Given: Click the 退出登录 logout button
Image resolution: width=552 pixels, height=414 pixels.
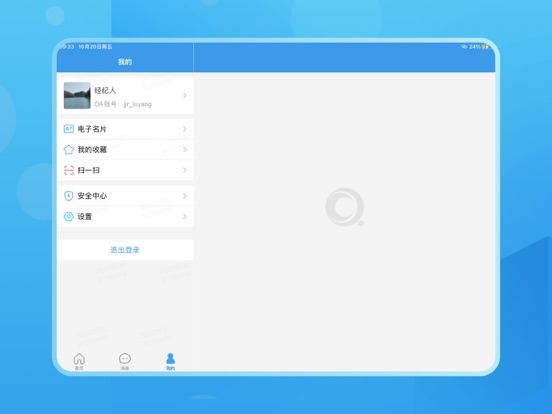Looking at the screenshot, I should [x=125, y=250].
